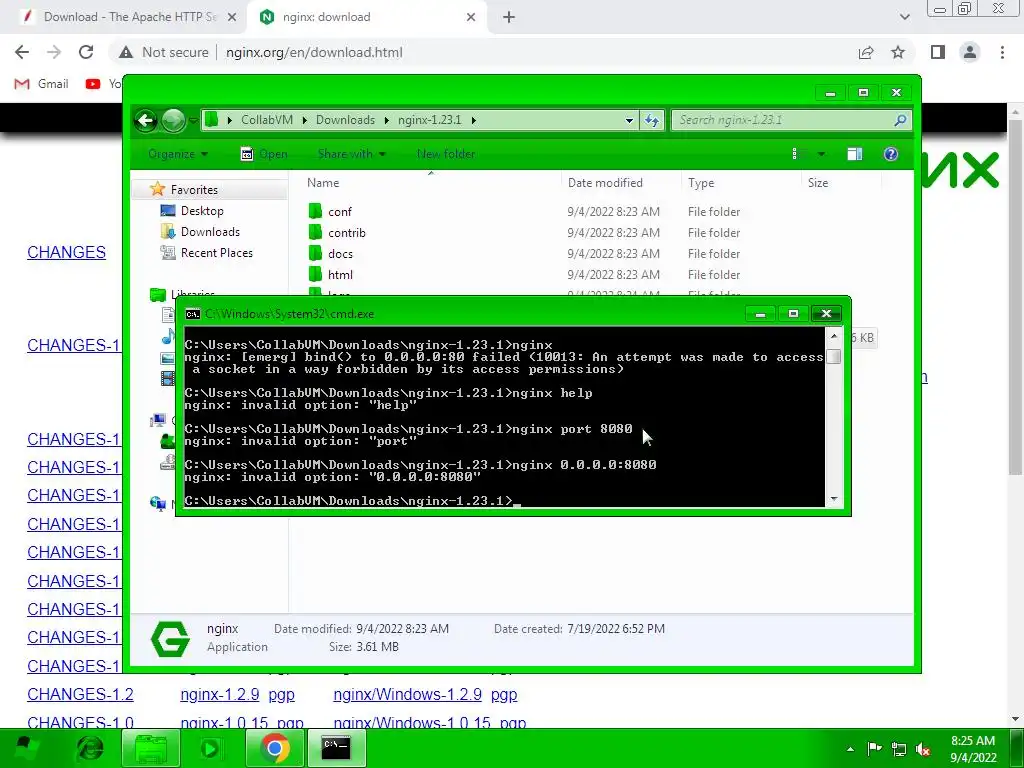Open Explorer help icon
Viewport: 1024px width, 768px height.
(891, 154)
